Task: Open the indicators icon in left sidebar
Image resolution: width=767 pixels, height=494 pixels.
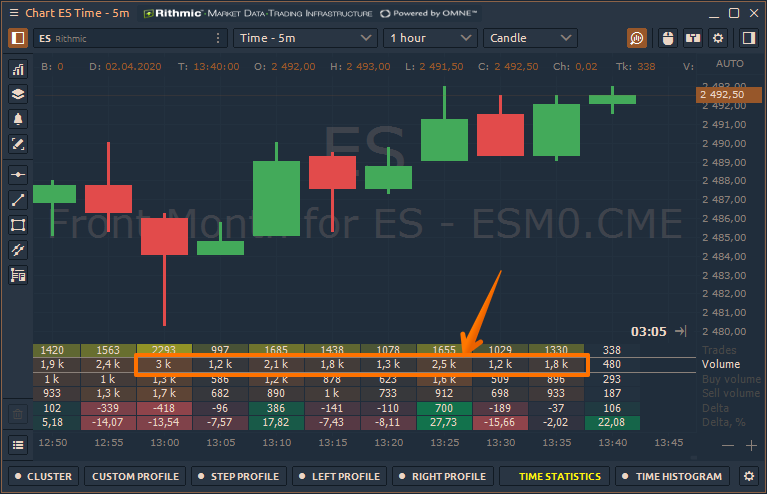Action: tap(17, 69)
